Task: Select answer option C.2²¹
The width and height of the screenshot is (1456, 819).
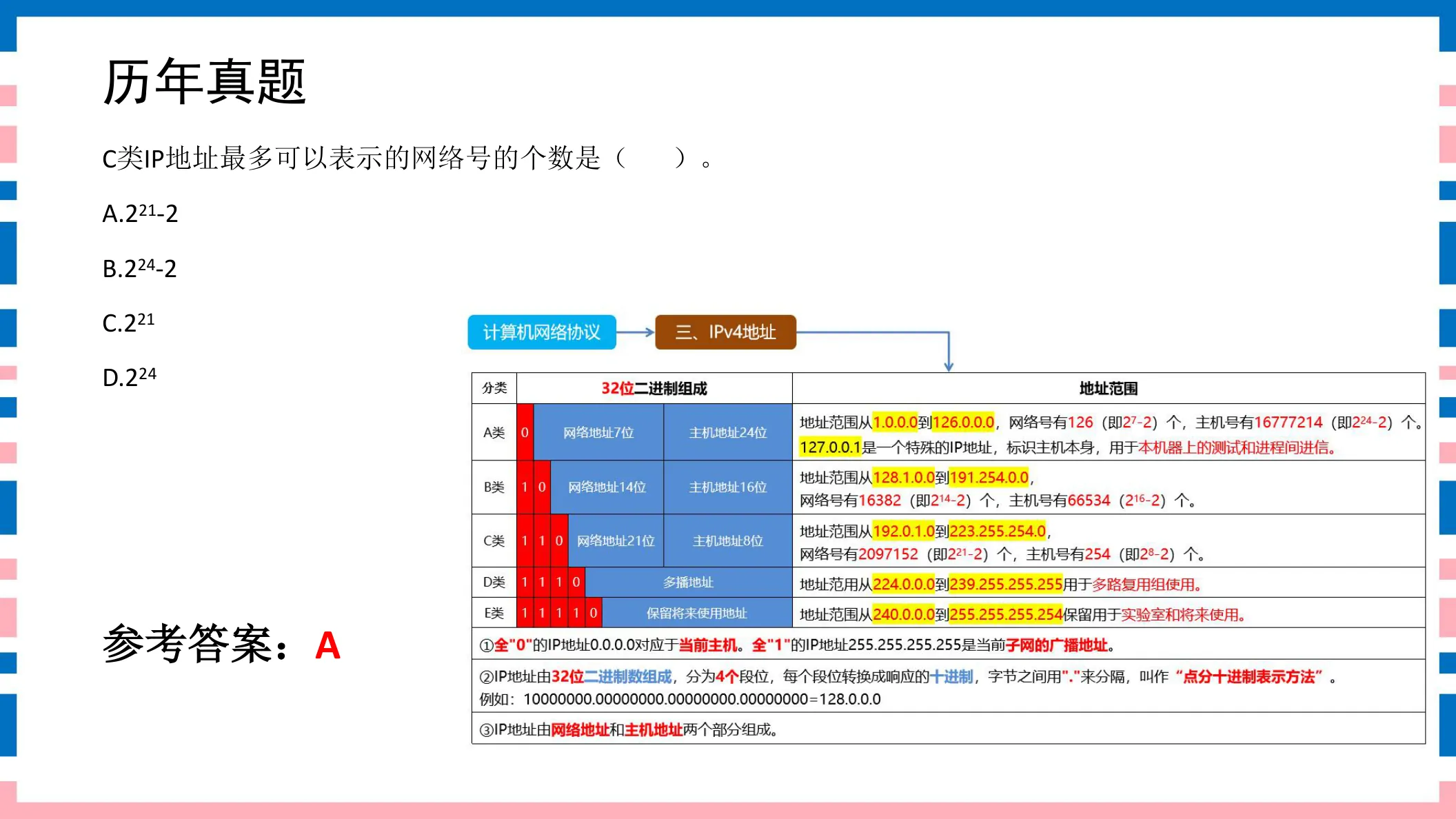Action: point(128,322)
